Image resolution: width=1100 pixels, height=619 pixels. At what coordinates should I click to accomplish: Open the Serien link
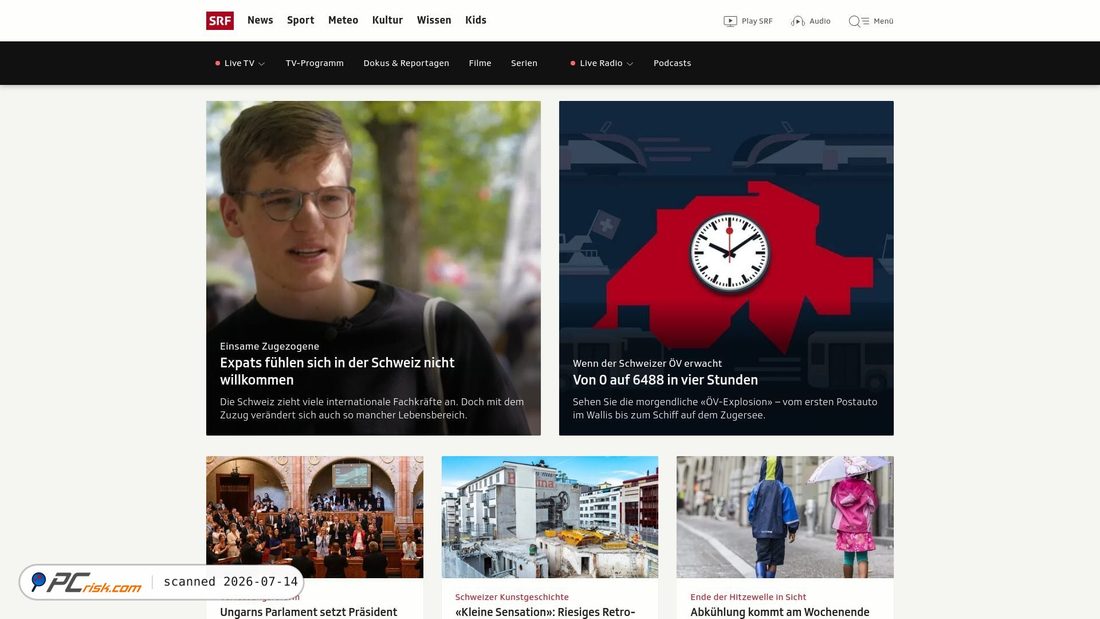pyautogui.click(x=524, y=63)
